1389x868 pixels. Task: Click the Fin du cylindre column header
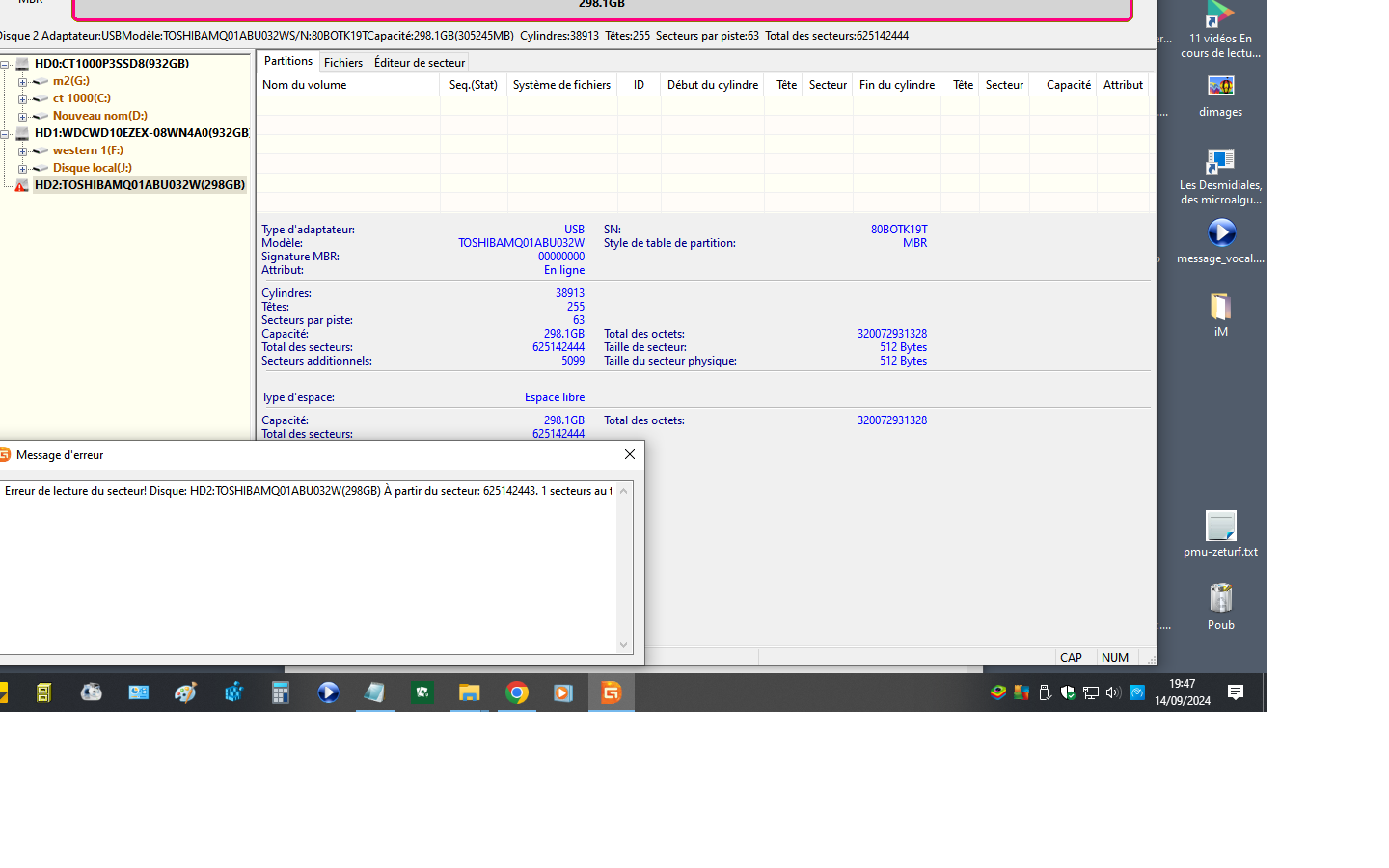(x=897, y=85)
